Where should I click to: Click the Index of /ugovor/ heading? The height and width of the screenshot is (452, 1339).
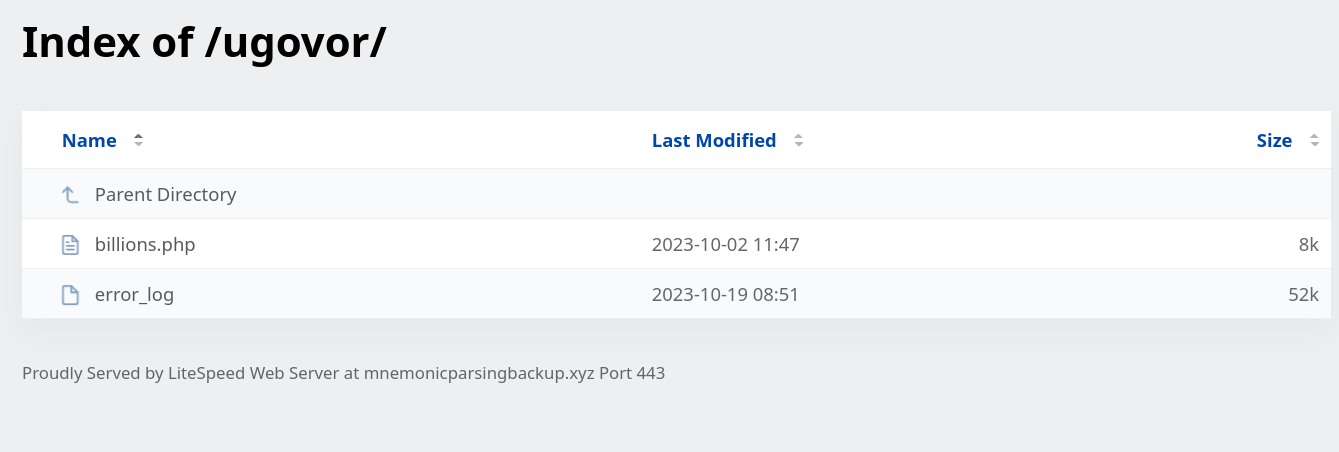click(204, 43)
